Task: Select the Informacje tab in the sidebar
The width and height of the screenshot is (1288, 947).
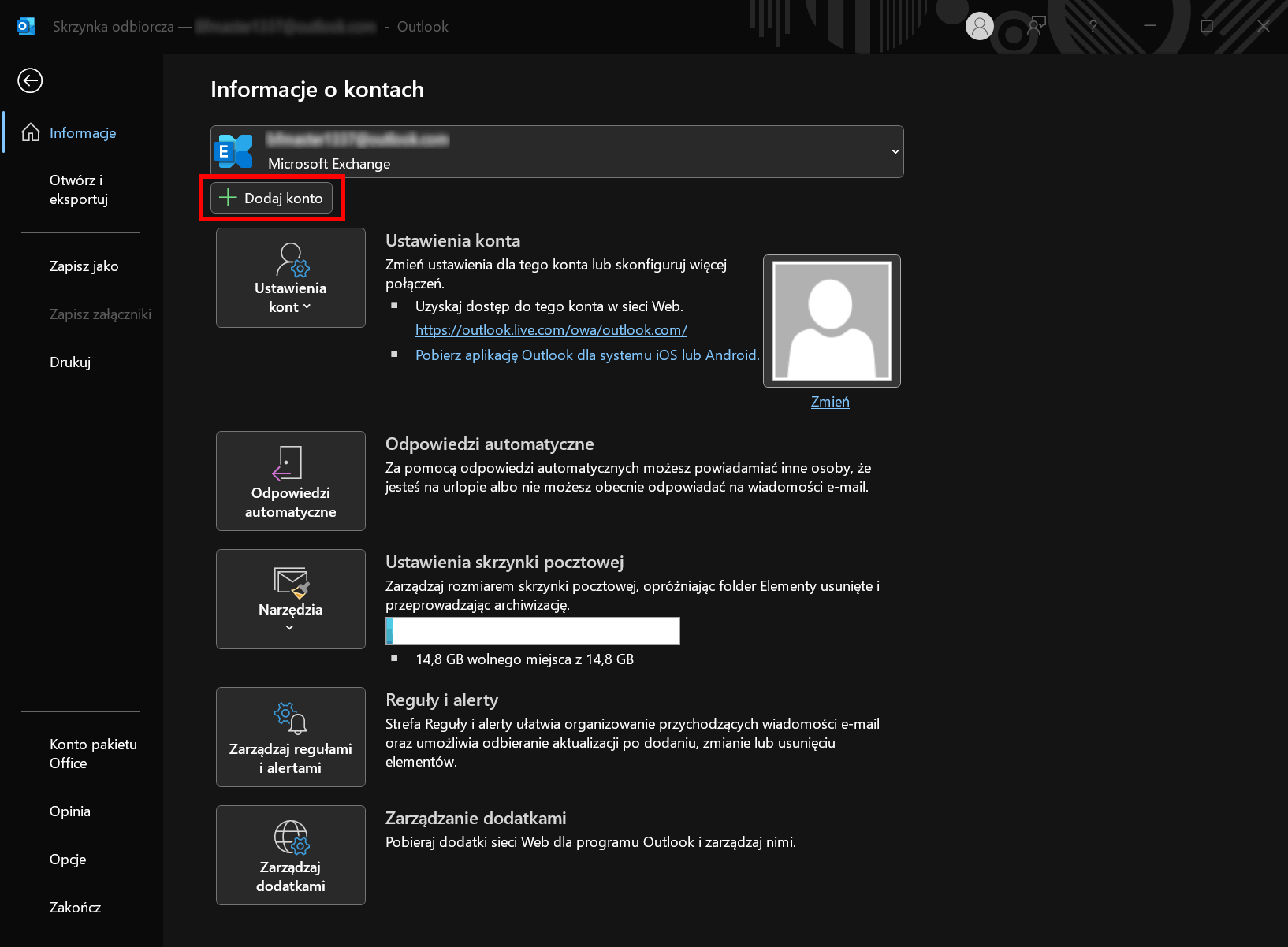Action: [x=82, y=132]
